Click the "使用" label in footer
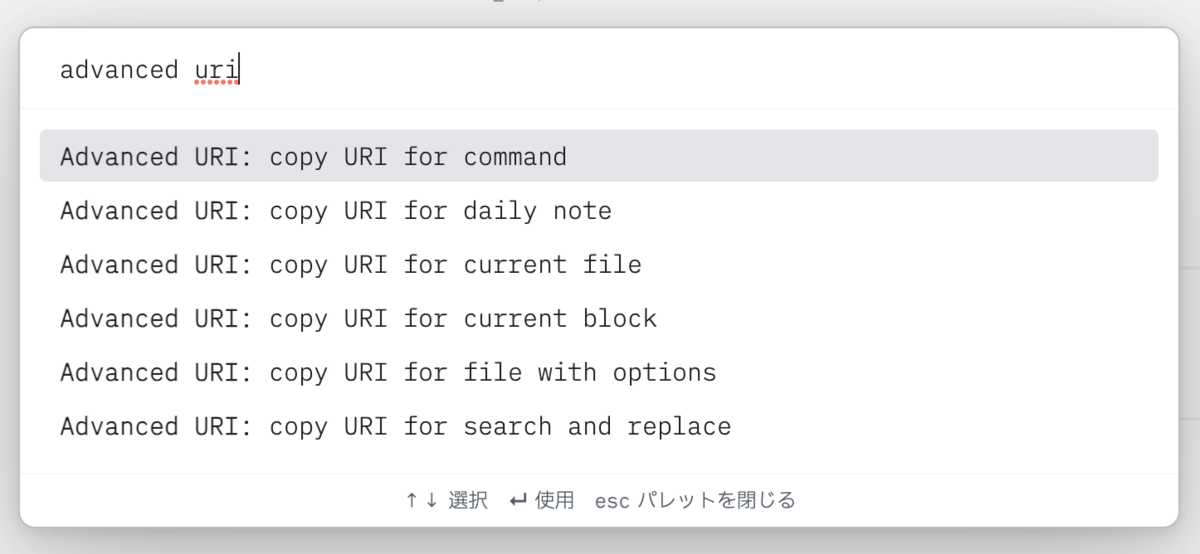The height and width of the screenshot is (554, 1200). pyautogui.click(x=555, y=500)
